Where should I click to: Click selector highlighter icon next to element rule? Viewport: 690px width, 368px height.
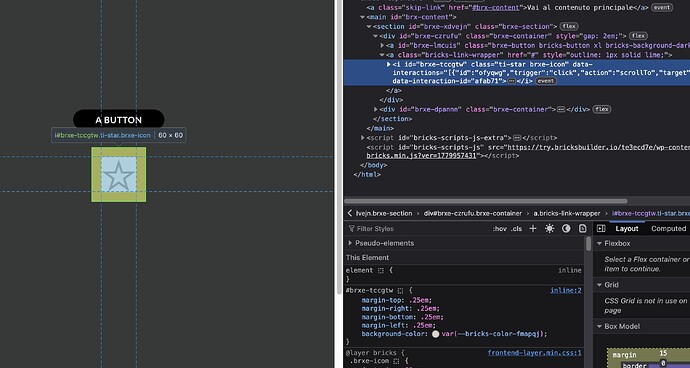coord(381,270)
